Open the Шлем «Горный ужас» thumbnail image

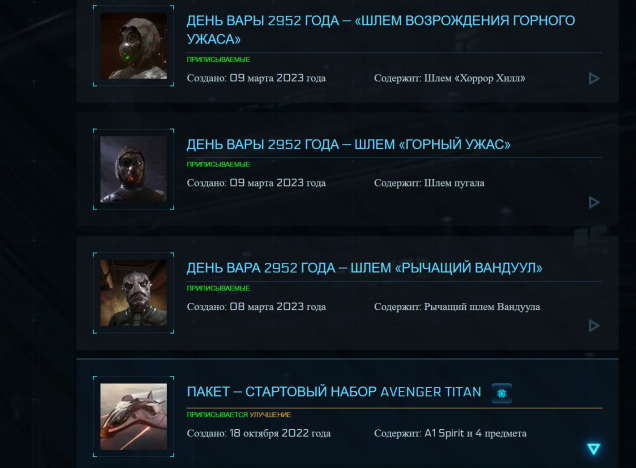(133, 169)
